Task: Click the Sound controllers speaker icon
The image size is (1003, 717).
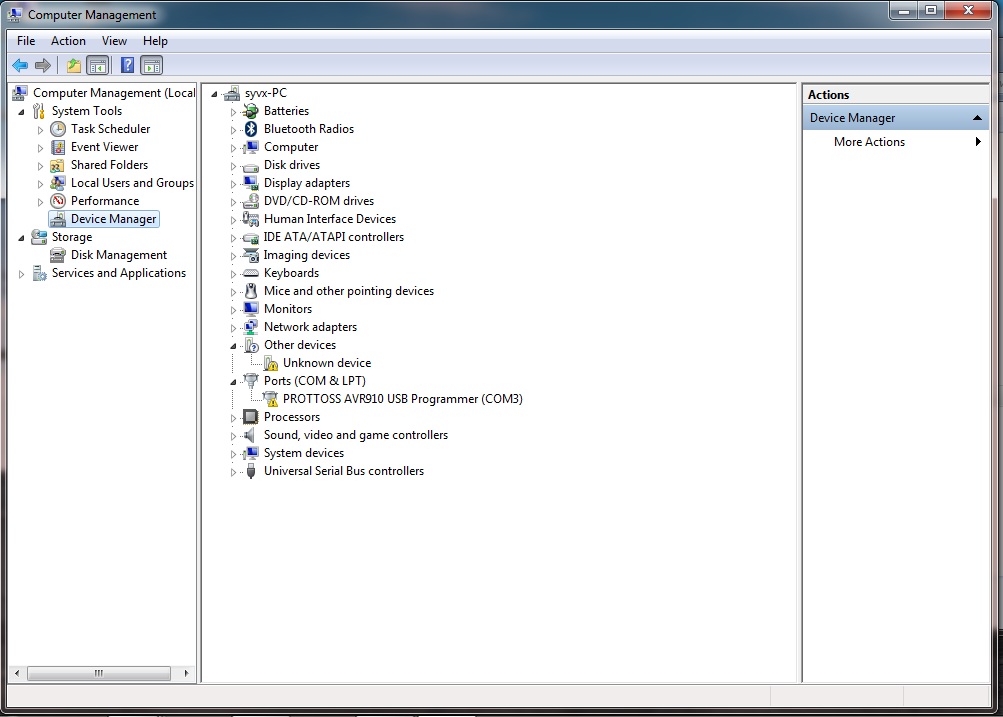Action: 249,435
